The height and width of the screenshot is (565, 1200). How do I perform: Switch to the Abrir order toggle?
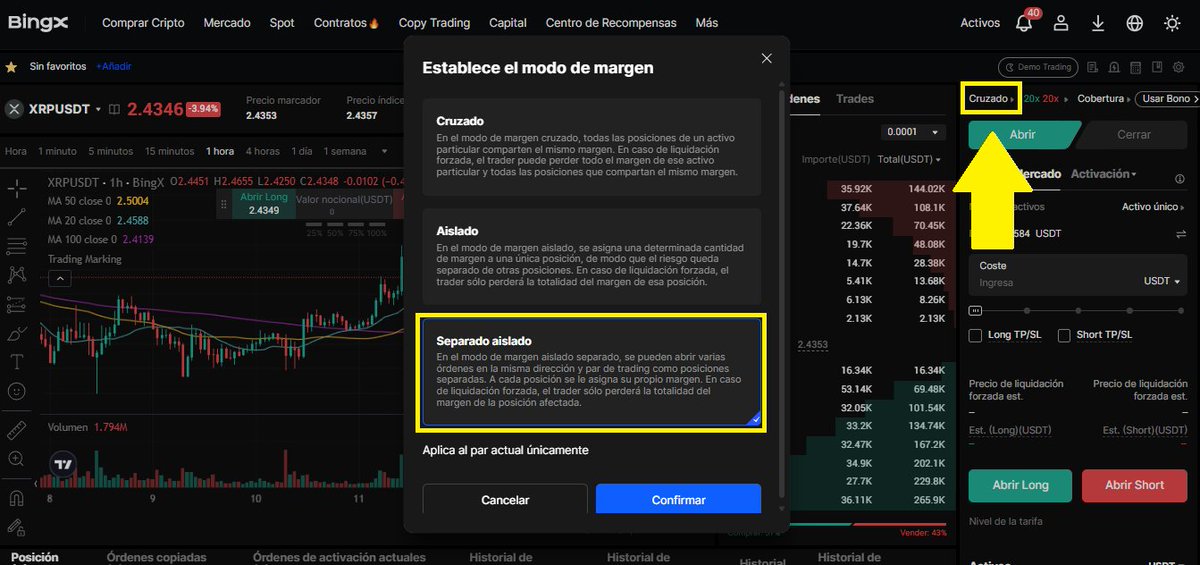point(1023,134)
